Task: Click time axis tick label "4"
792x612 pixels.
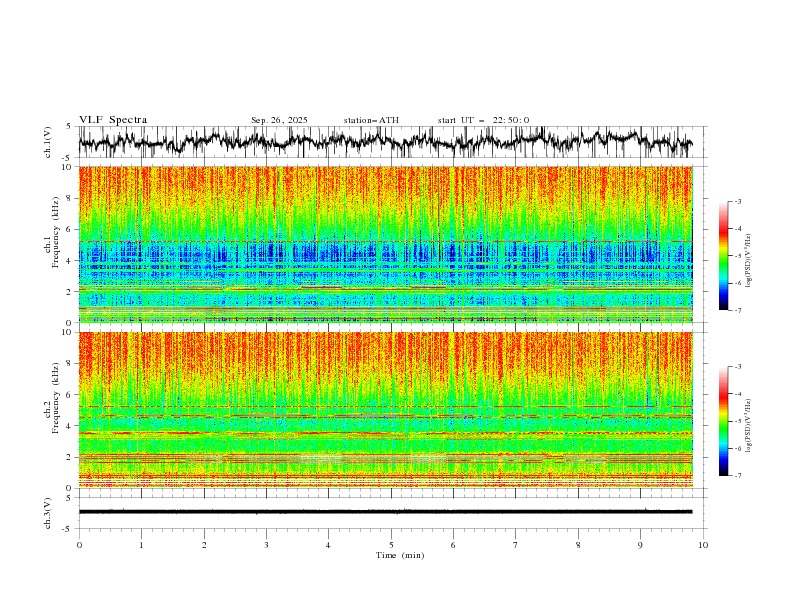Action: click(328, 545)
